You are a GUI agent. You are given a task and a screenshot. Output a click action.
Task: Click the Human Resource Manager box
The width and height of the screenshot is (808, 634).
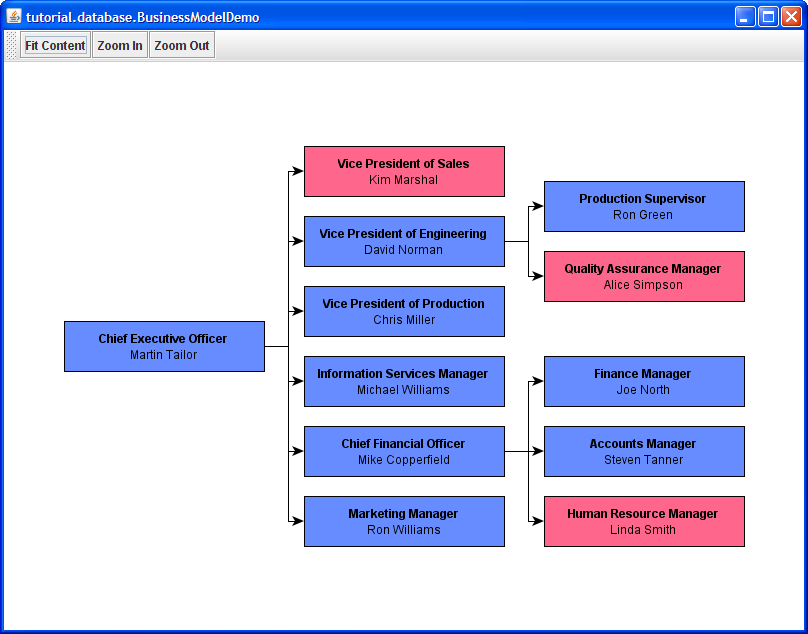[x=644, y=521]
